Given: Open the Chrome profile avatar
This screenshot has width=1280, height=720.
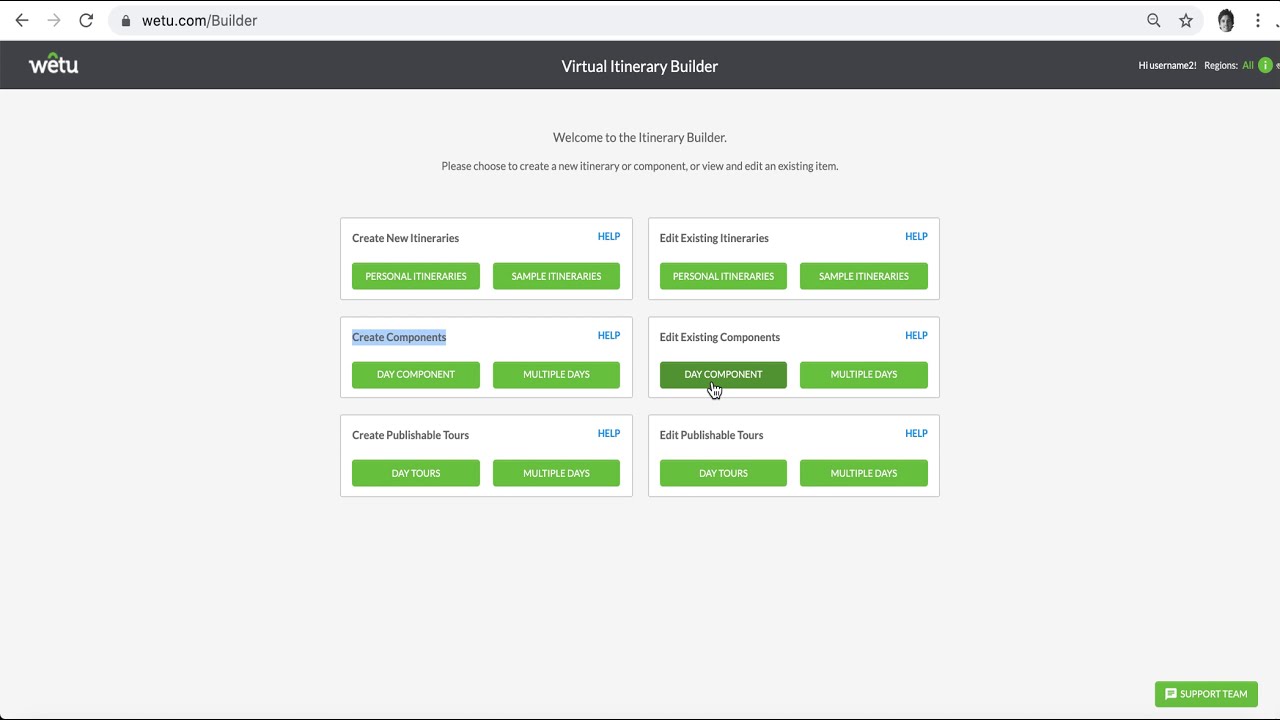Looking at the screenshot, I should (1226, 20).
